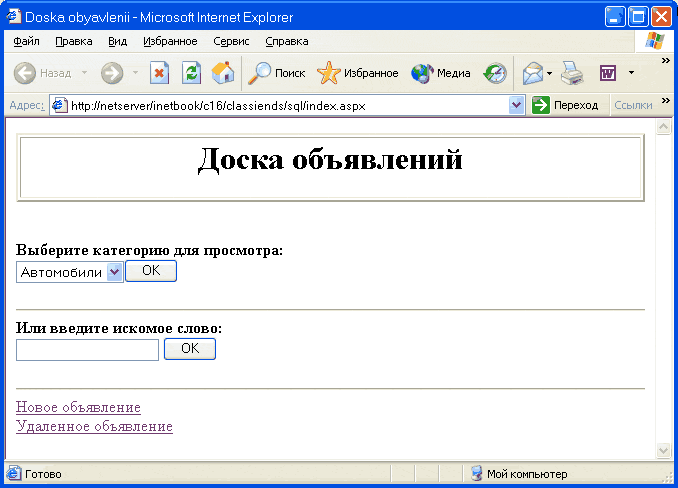Click the Адрес label
Image resolution: width=678 pixels, height=488 pixels.
pyautogui.click(x=26, y=105)
